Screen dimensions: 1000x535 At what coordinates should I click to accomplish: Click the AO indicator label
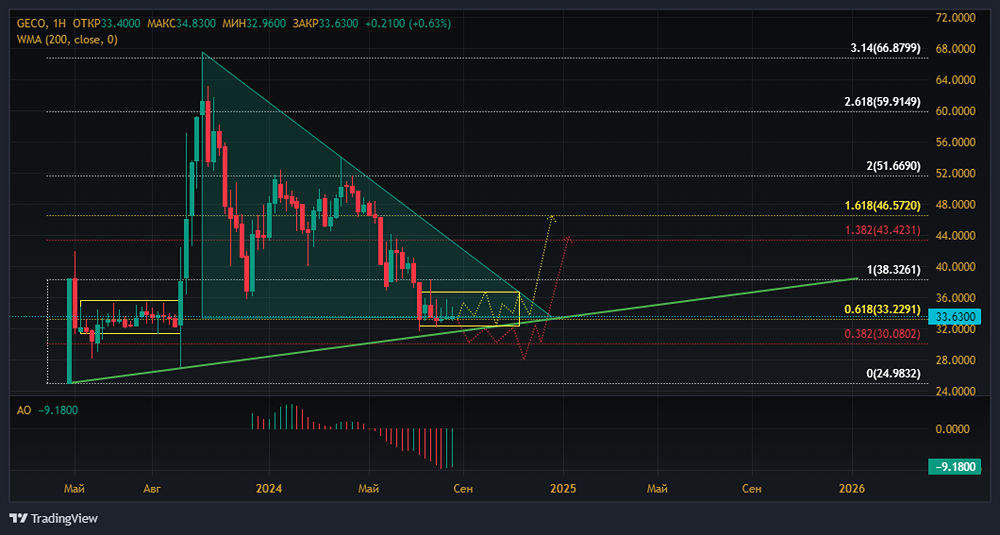coord(24,410)
